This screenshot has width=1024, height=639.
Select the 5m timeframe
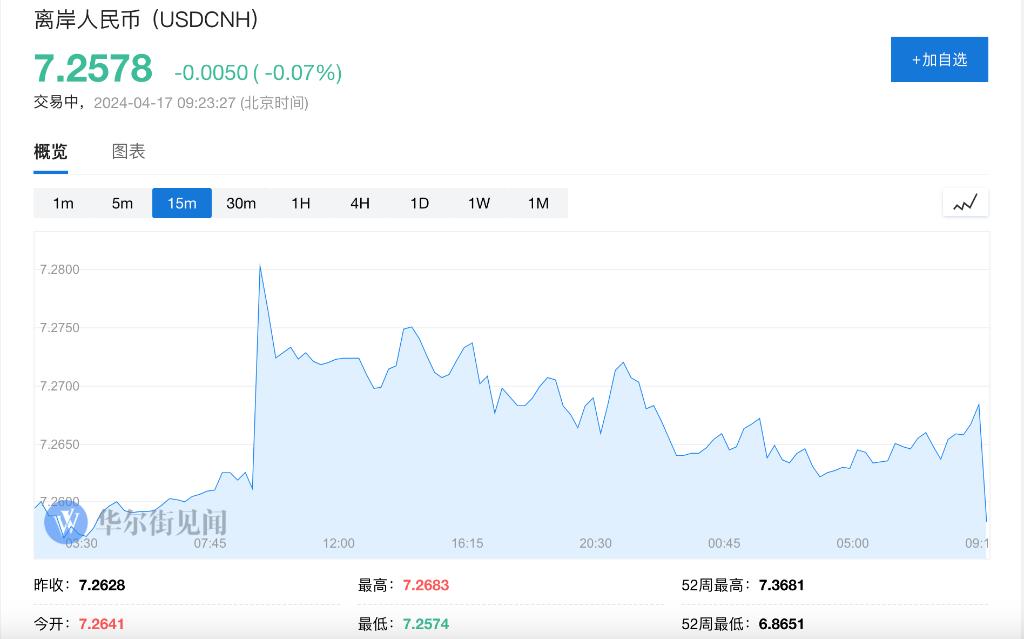click(x=122, y=203)
